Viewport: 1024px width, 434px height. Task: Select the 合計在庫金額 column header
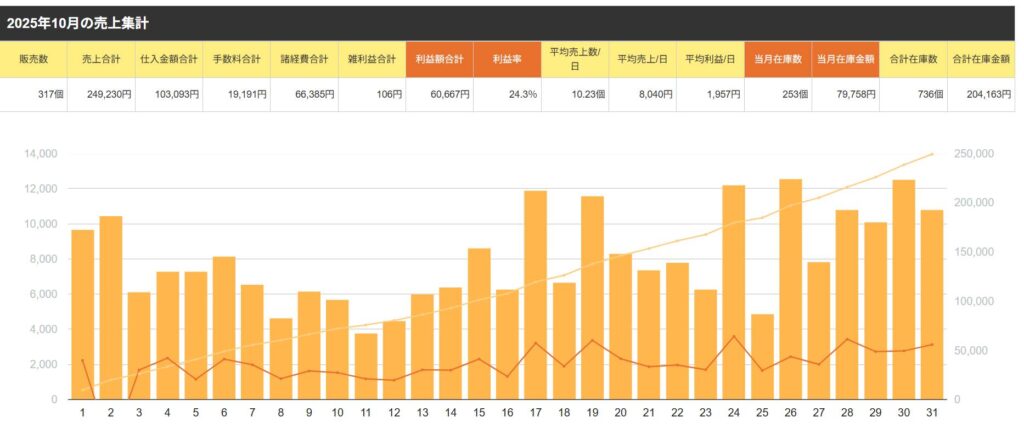point(980,59)
